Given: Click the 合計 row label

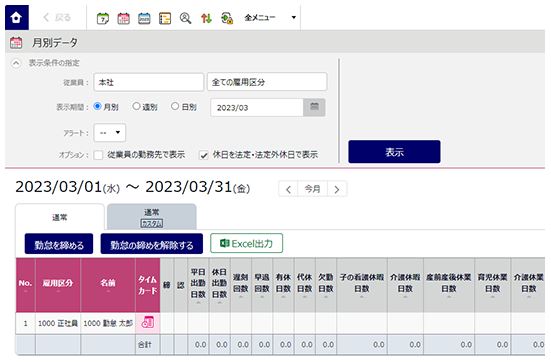Looking at the screenshot, I should point(144,345).
